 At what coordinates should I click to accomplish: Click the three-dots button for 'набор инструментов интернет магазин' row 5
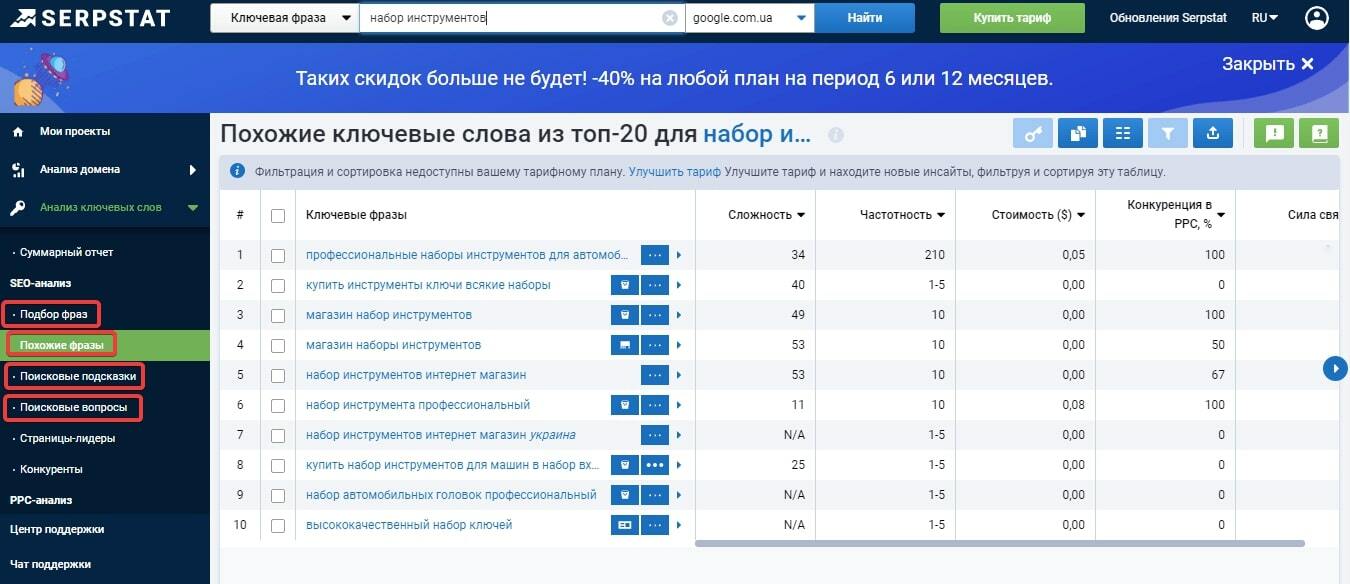tap(654, 375)
